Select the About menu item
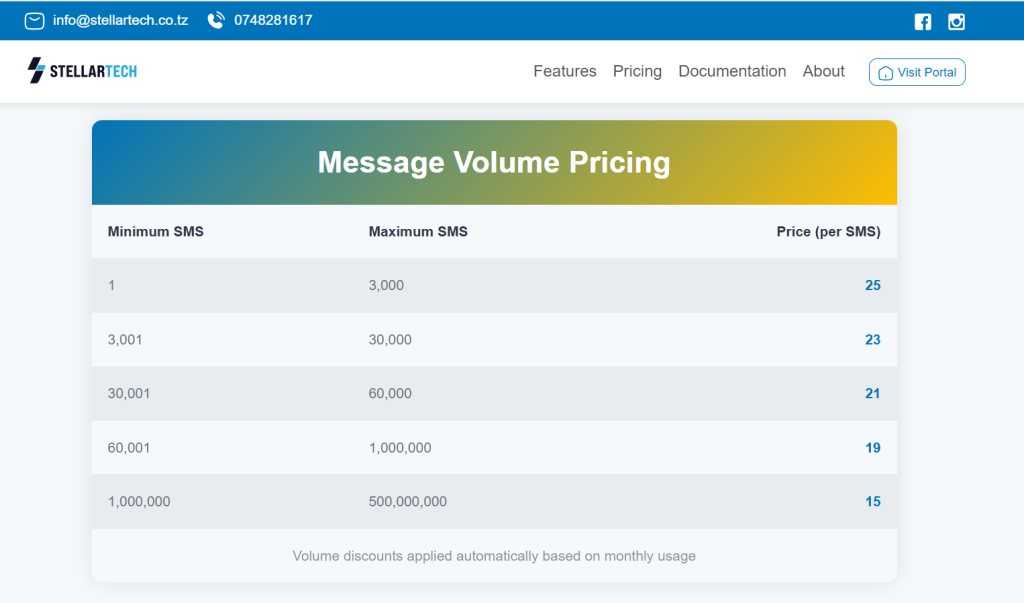This screenshot has width=1024, height=603. tap(823, 71)
